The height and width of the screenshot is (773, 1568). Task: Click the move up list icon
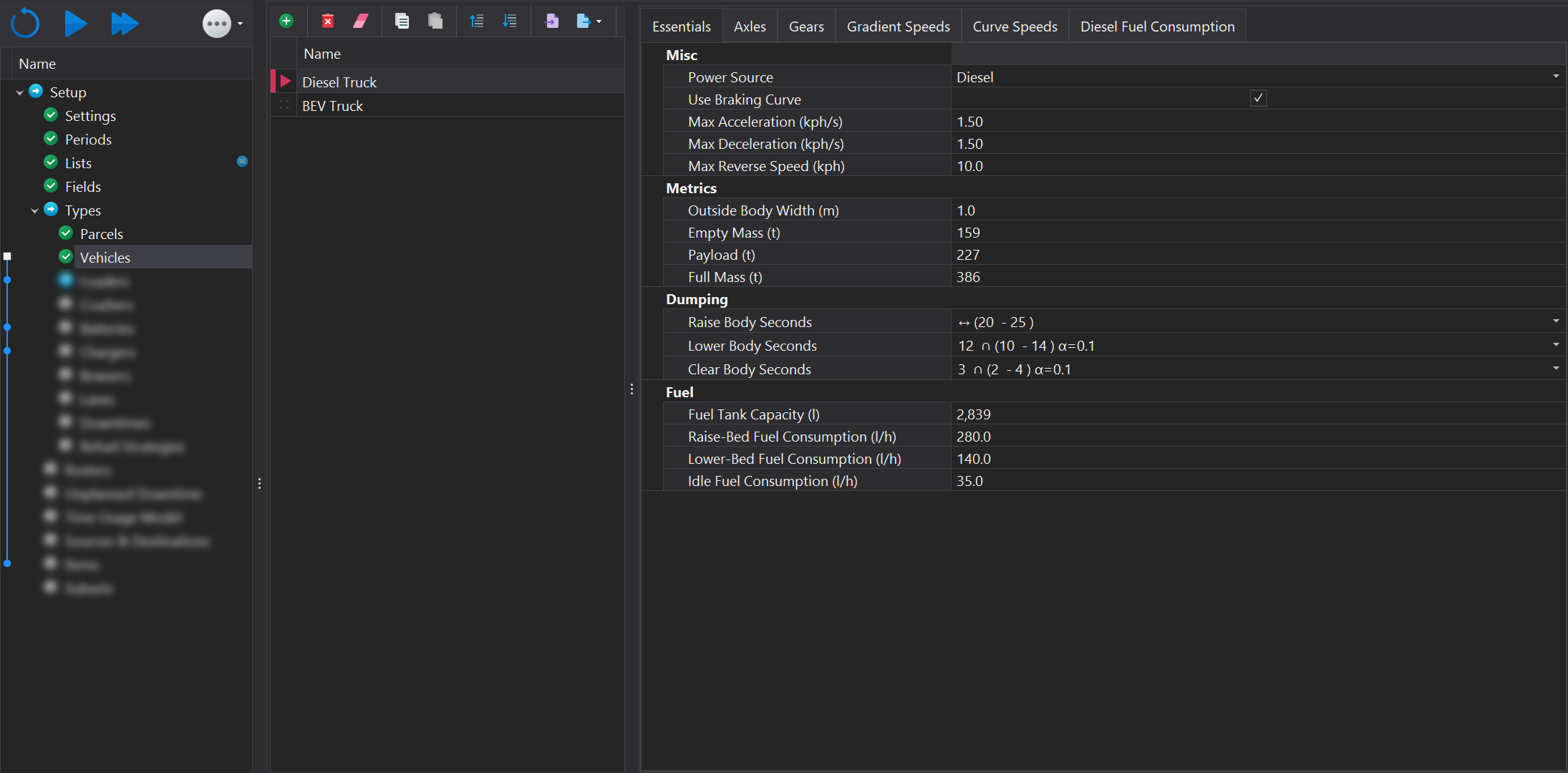476,21
